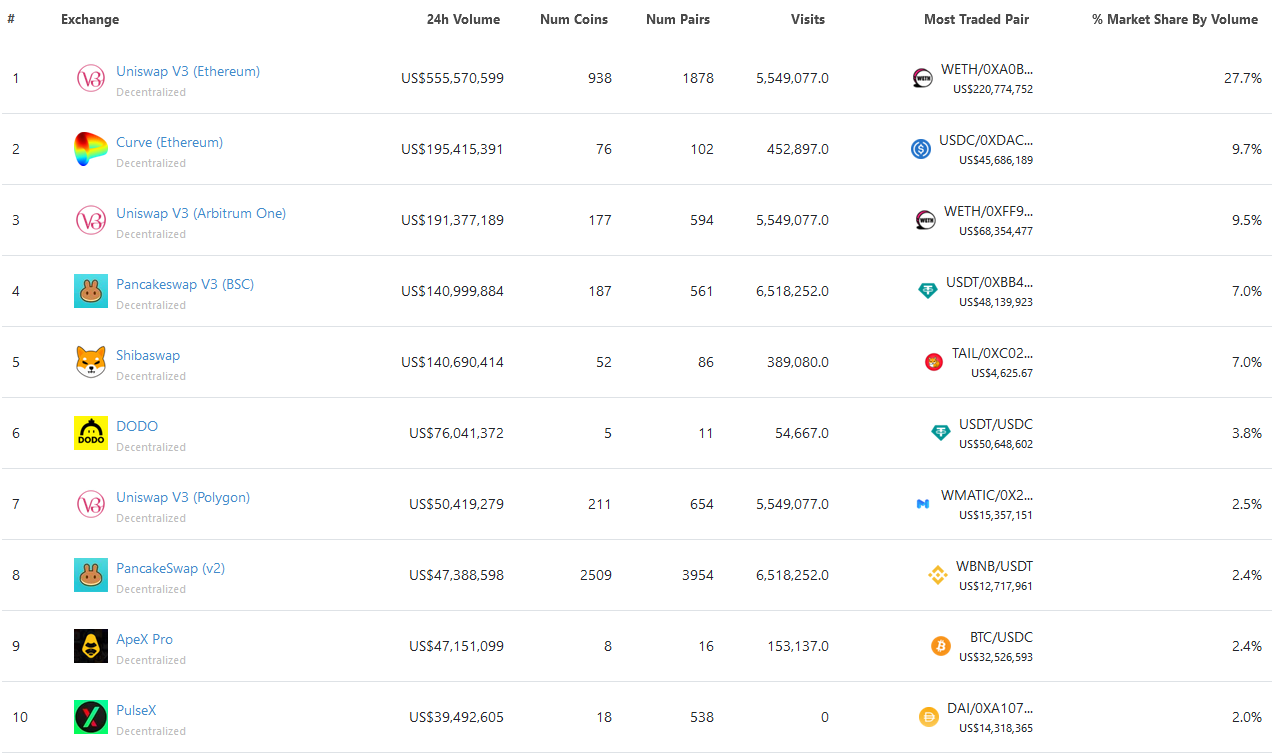Open the WETH/0XA0B... most traded pair
Image resolution: width=1285 pixels, height=756 pixels.
point(986,70)
